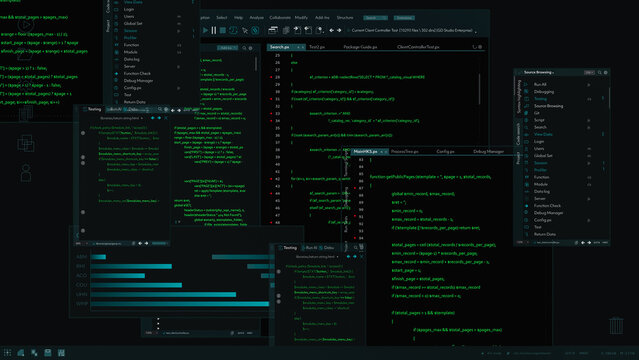Select Return Data in Source Browsing list
The height and width of the screenshot is (360, 639).
(545, 234)
